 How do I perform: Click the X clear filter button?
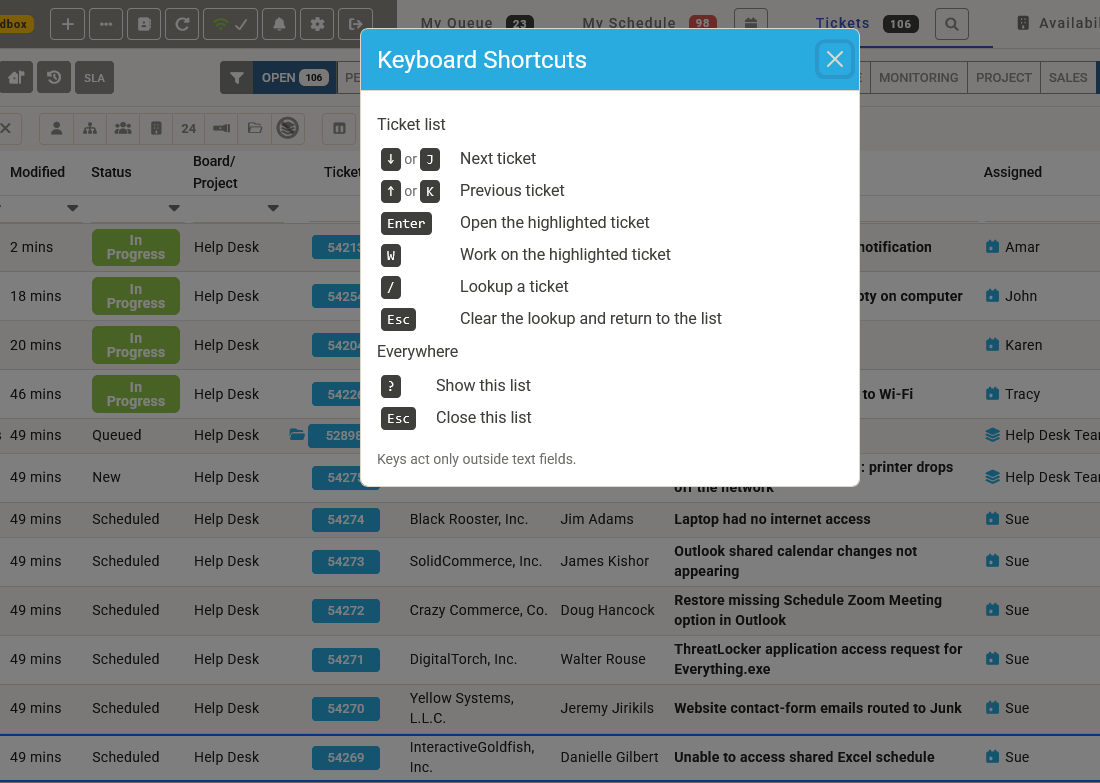(x=6, y=128)
